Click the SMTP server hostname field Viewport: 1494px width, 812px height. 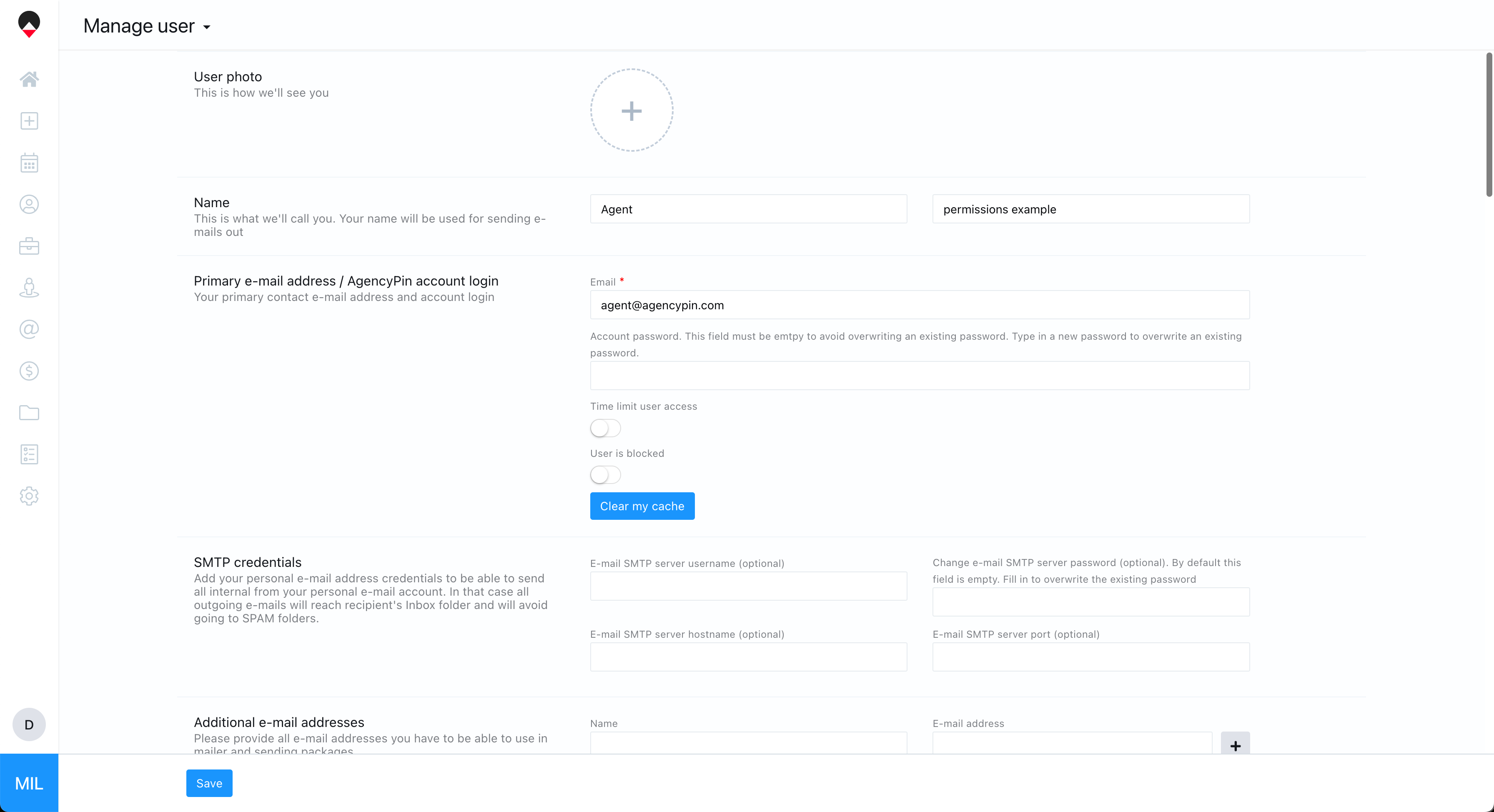(748, 657)
